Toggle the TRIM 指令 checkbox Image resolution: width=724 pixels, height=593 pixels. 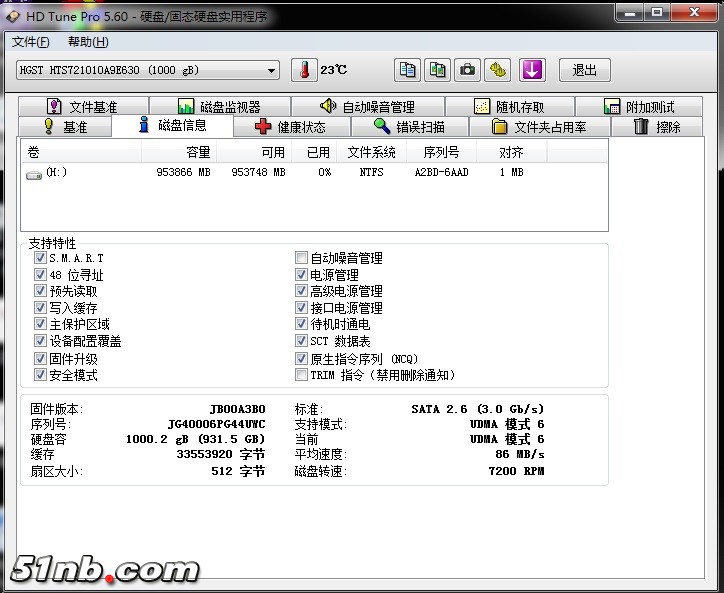point(302,375)
